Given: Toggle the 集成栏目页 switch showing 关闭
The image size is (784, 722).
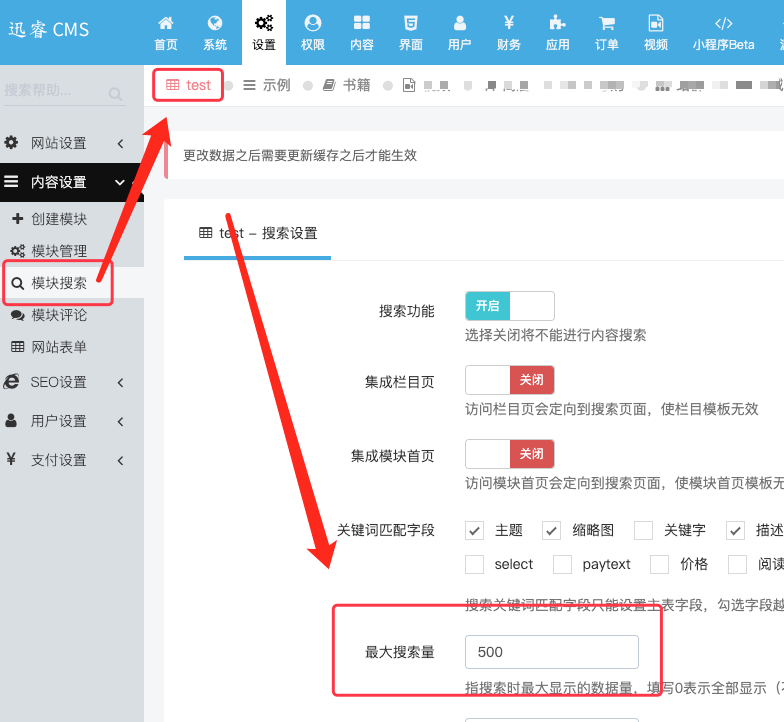Looking at the screenshot, I should point(510,380).
